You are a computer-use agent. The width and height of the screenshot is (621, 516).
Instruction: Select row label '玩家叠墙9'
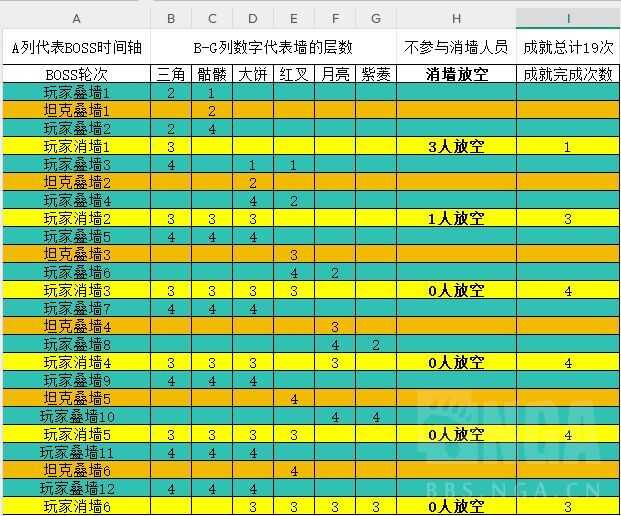[76, 380]
